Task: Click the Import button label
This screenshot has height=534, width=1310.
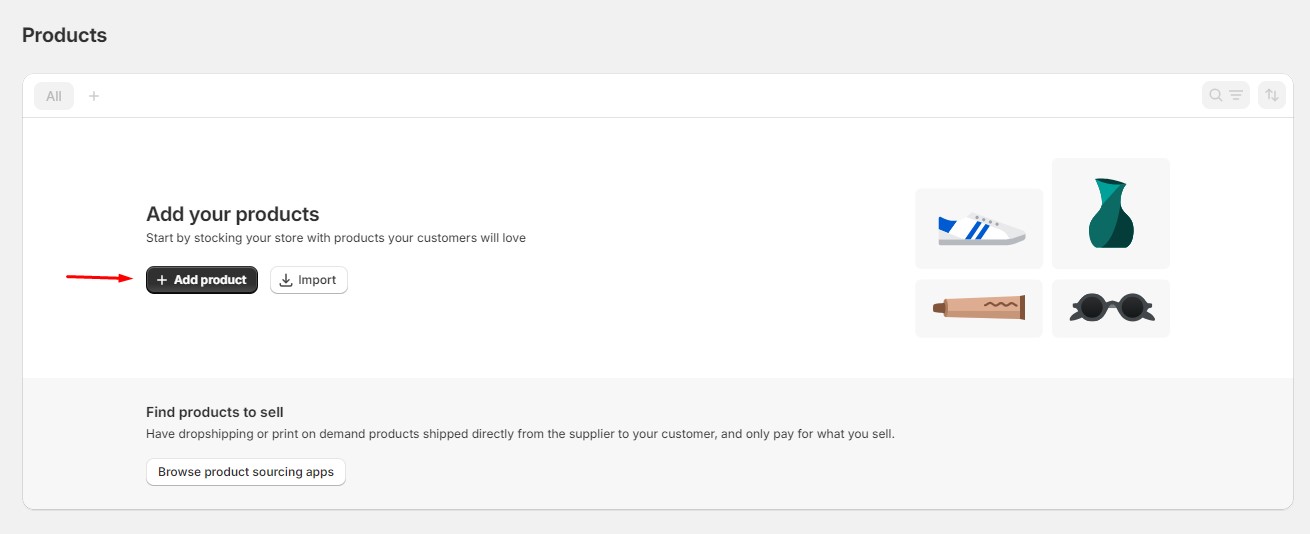Action: (317, 280)
